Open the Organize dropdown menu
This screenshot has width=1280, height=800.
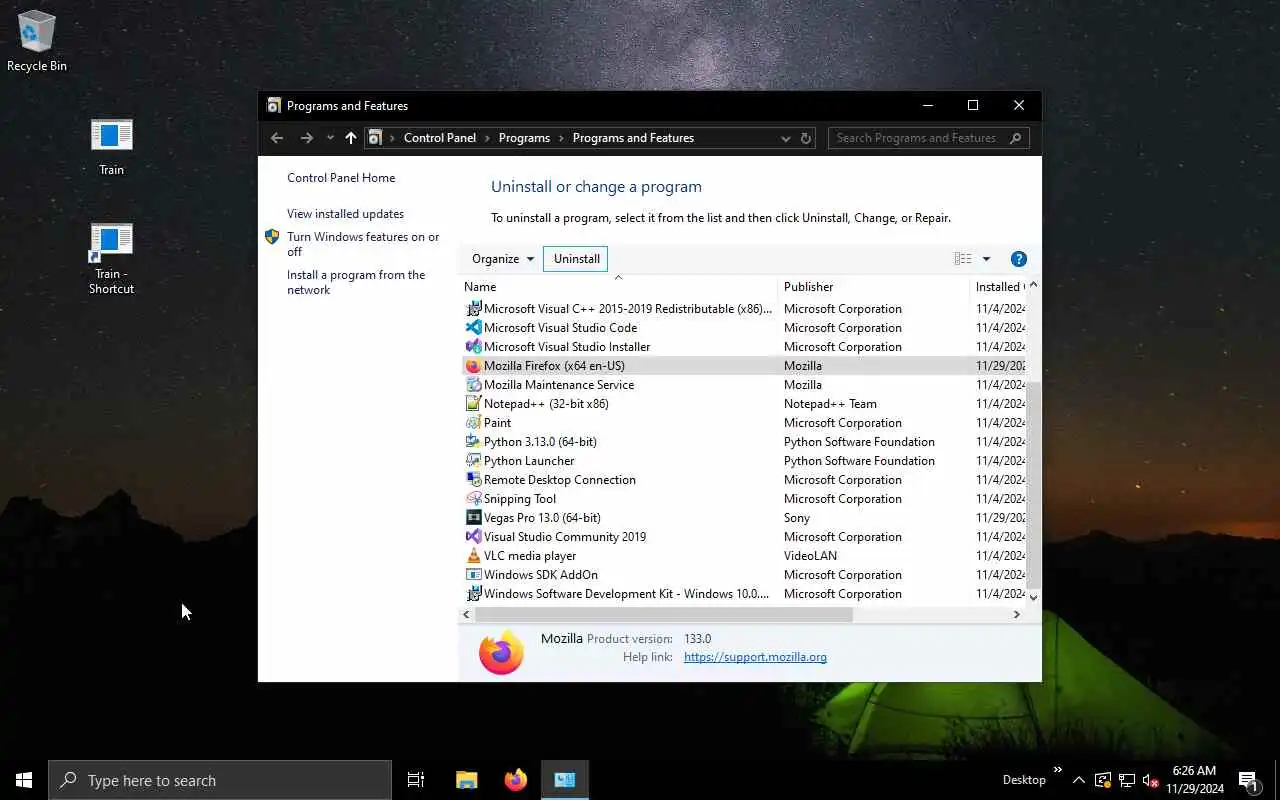[x=503, y=259]
